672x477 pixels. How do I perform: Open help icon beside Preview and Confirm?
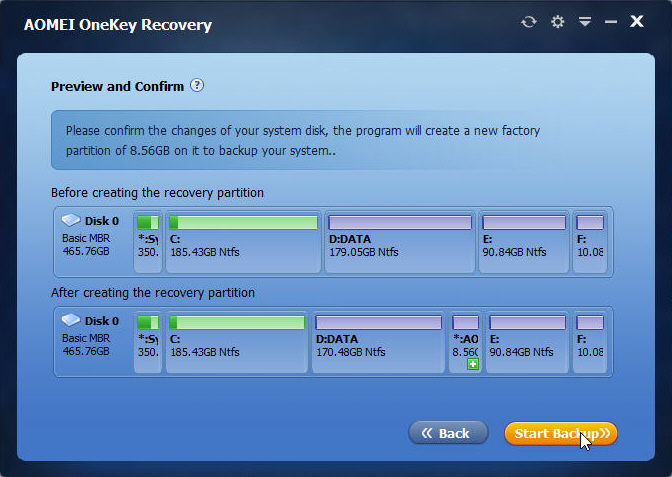pyautogui.click(x=197, y=85)
